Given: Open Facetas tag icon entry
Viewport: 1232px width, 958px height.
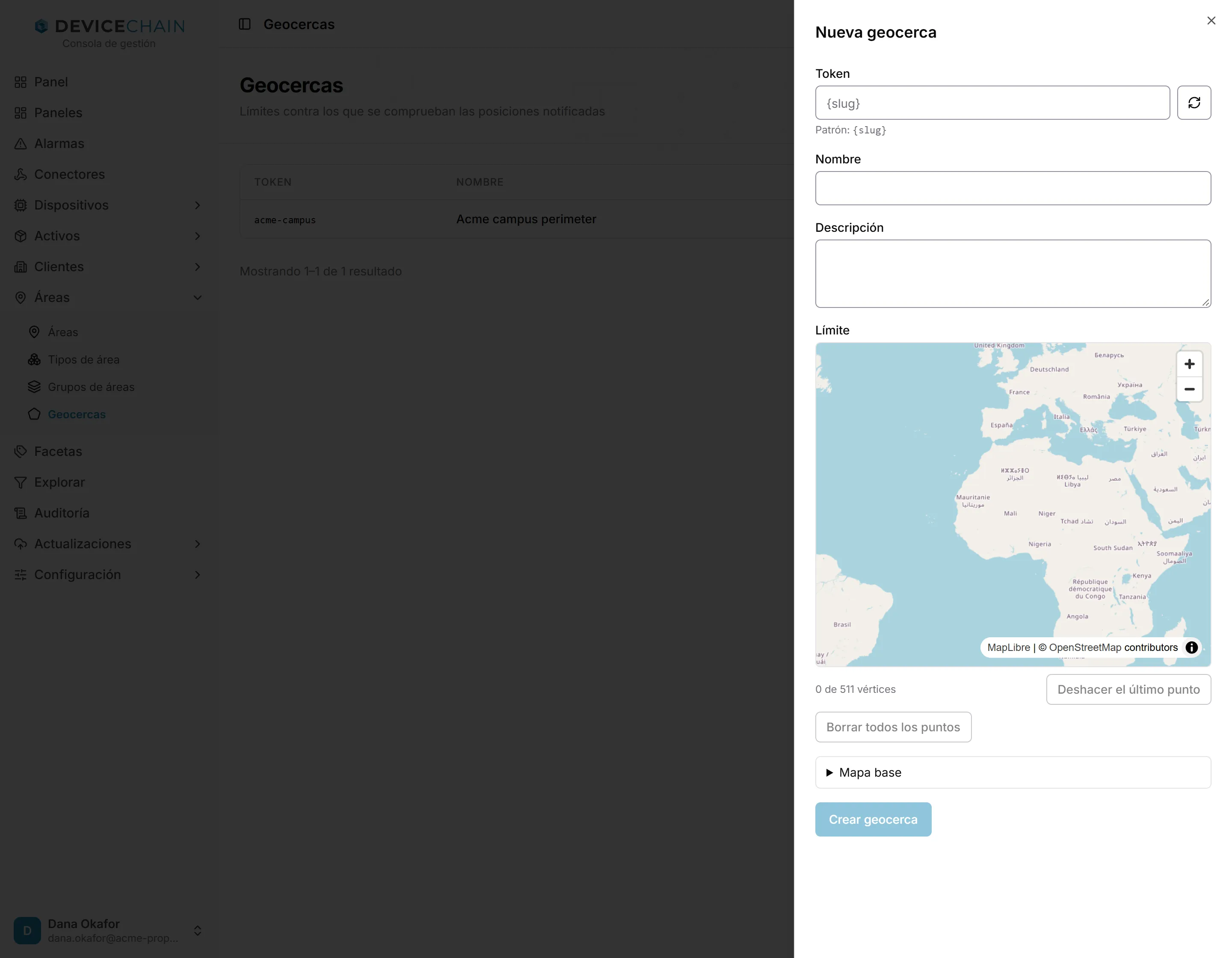Looking at the screenshot, I should 108,452.
